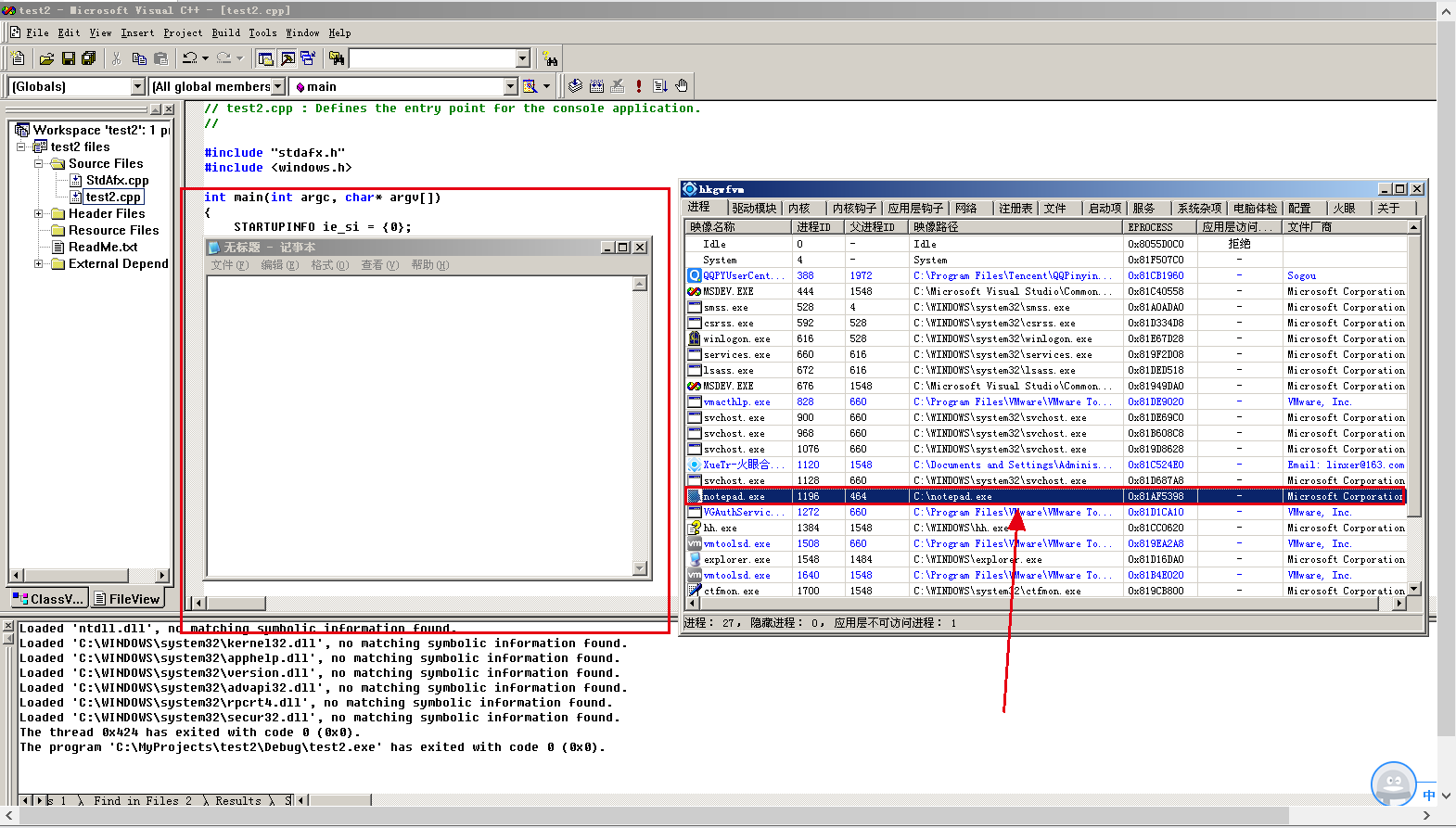Image resolution: width=1456 pixels, height=828 pixels.
Task: Click the hh.exe help process icon
Action: (x=695, y=528)
